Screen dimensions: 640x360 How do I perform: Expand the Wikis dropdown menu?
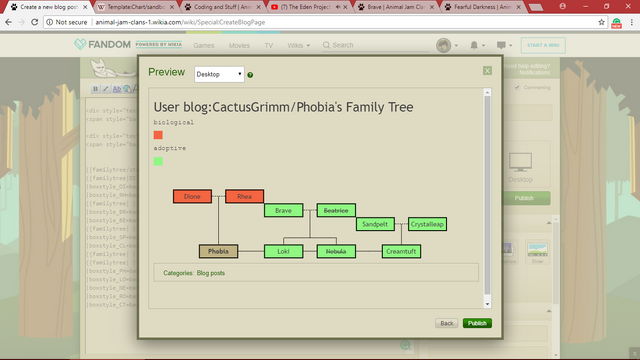[x=298, y=45]
